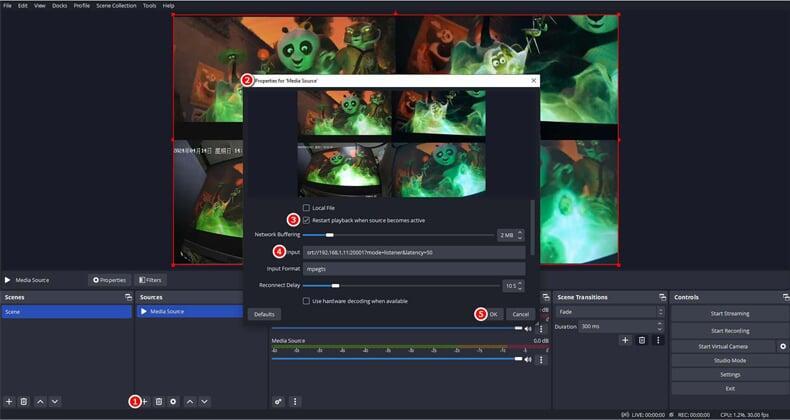Open the Scene Collection menu

click(116, 6)
